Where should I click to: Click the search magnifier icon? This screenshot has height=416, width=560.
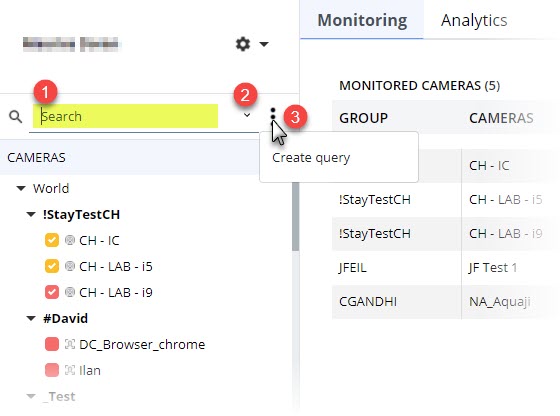(x=16, y=116)
